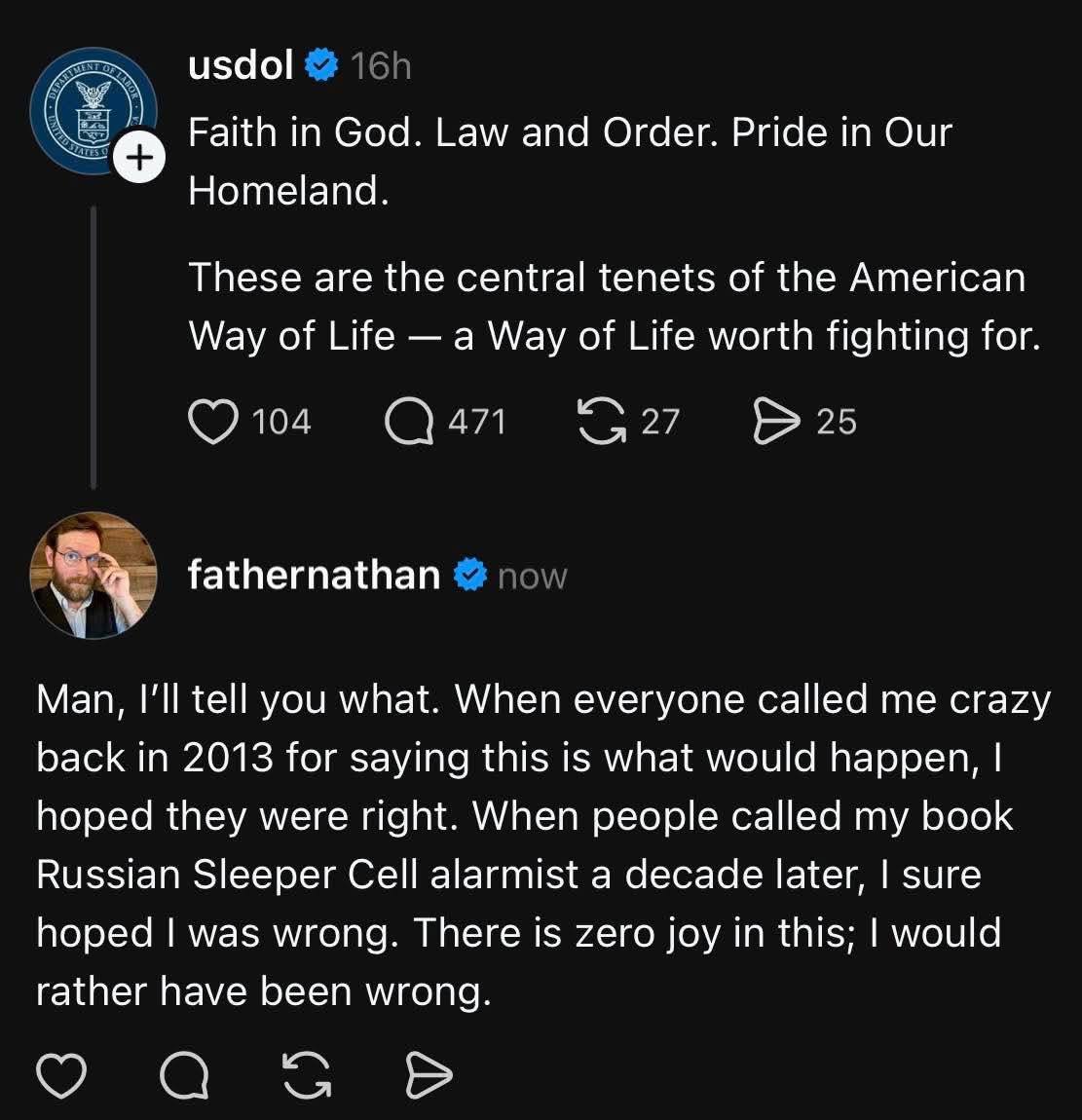Open replies on the usdol post

click(409, 422)
